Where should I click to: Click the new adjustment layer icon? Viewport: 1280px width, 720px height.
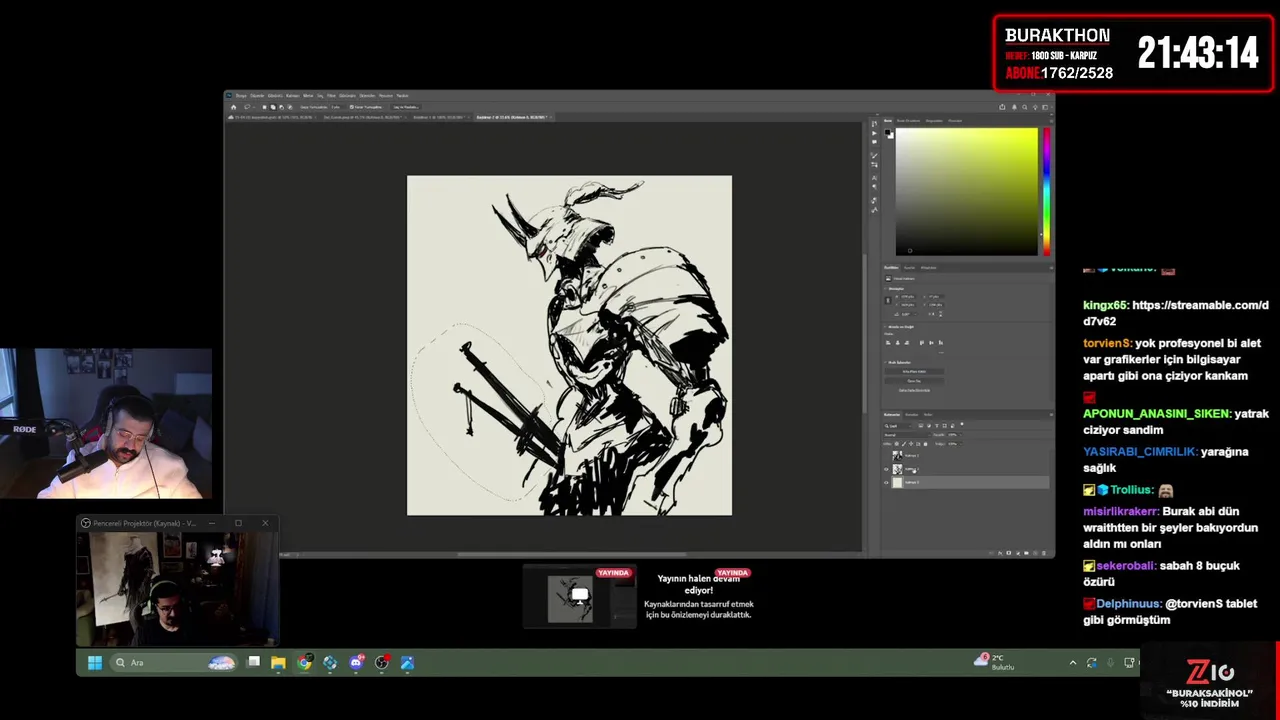pos(1018,553)
